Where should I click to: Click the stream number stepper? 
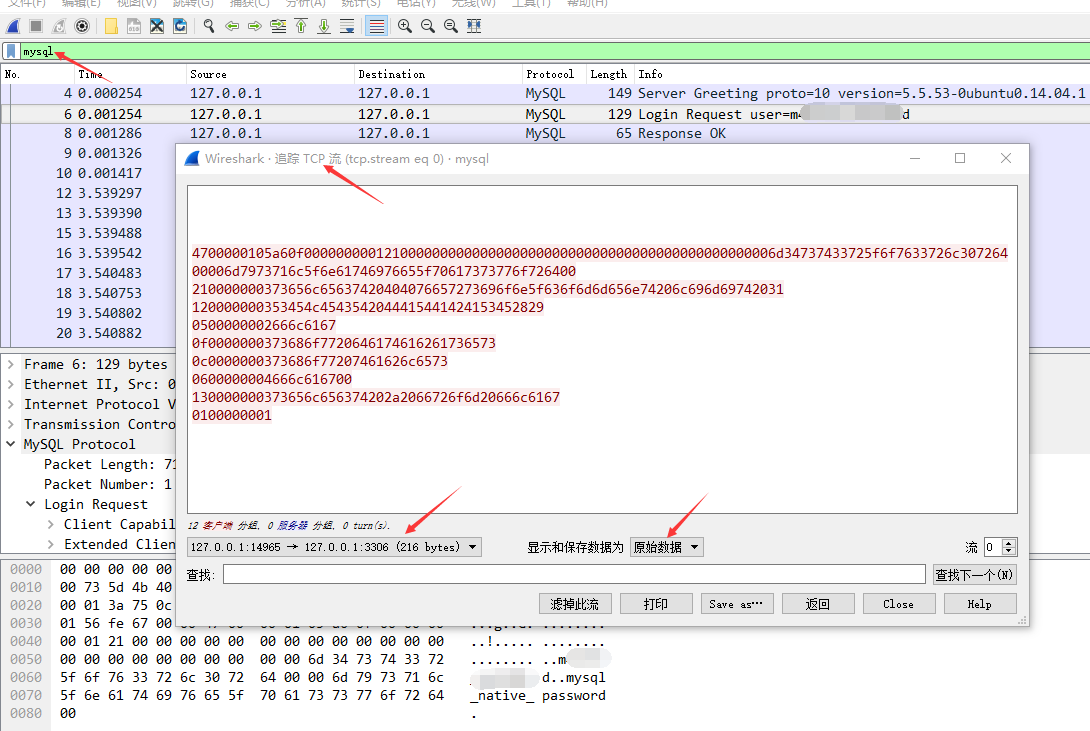(x=1008, y=547)
